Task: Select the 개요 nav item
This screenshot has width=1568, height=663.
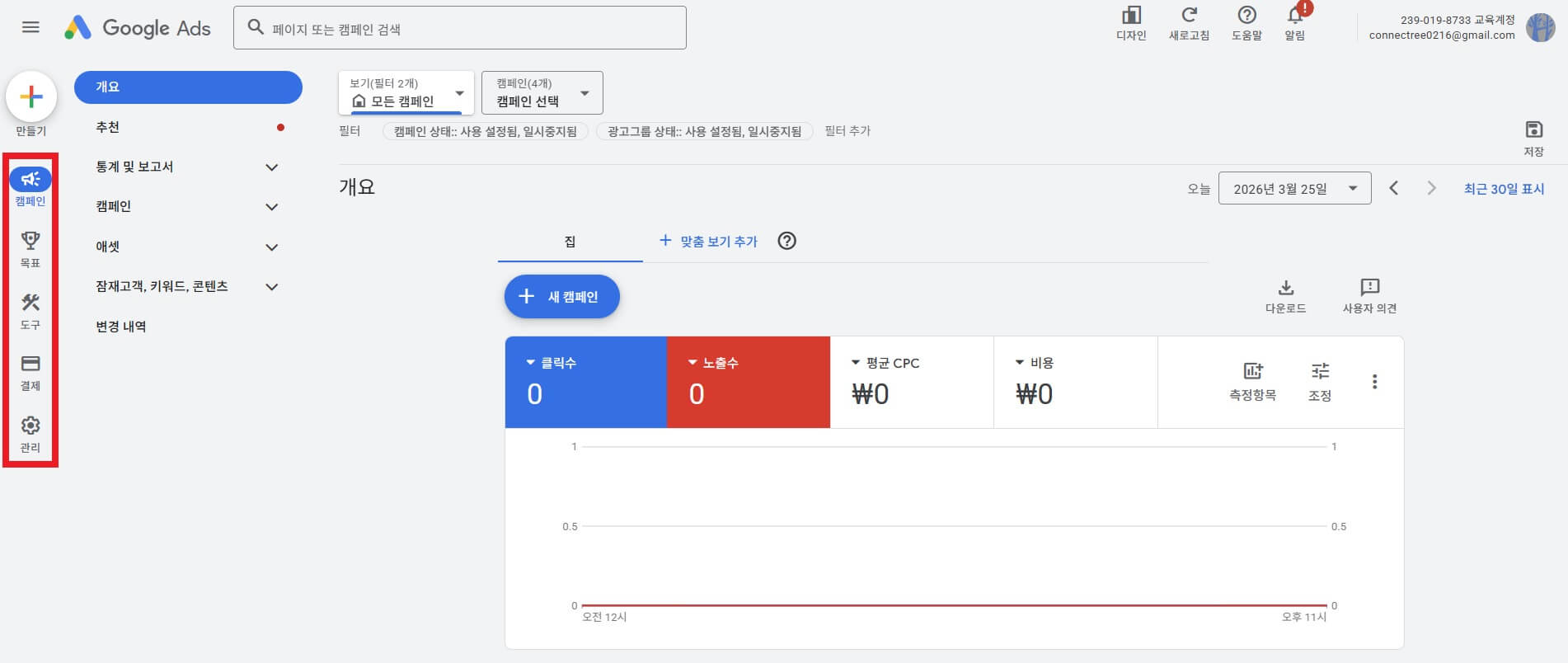Action: coord(188,87)
